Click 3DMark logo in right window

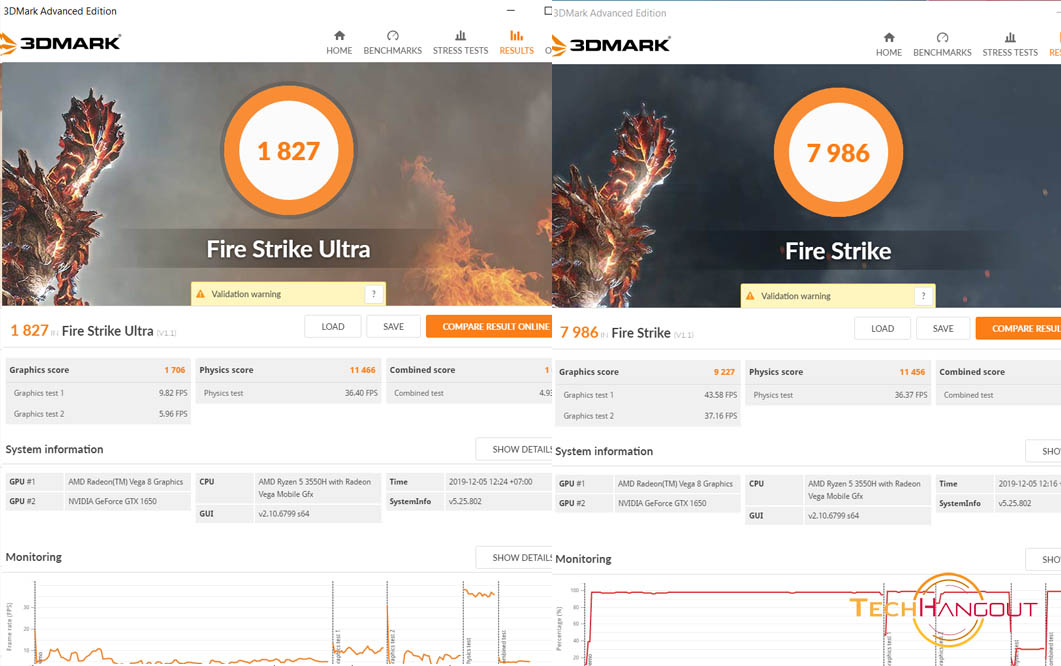click(x=611, y=45)
